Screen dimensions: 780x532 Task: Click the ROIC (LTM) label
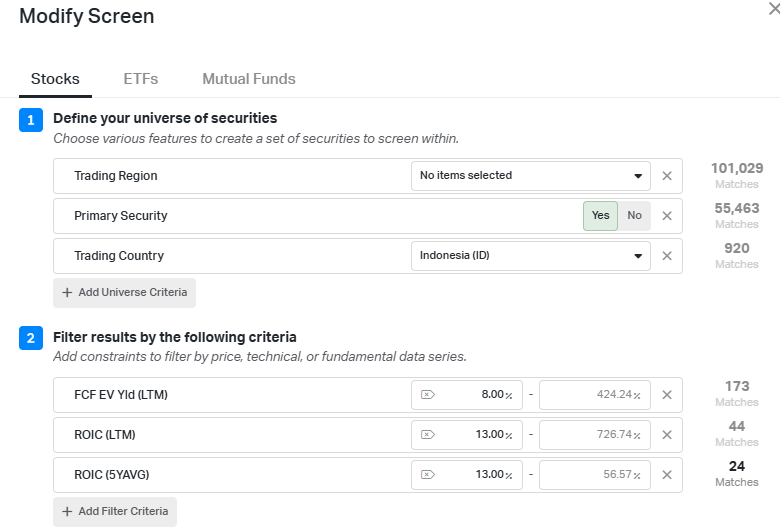click(x=105, y=434)
